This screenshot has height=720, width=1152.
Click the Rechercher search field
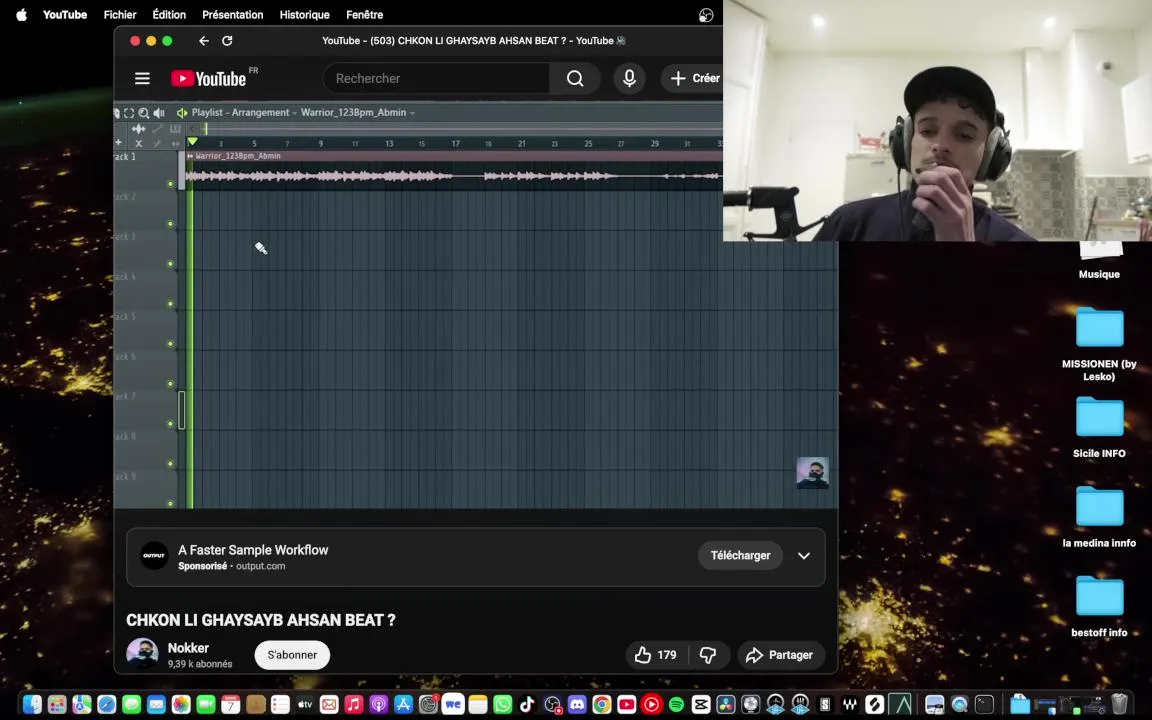click(x=436, y=78)
